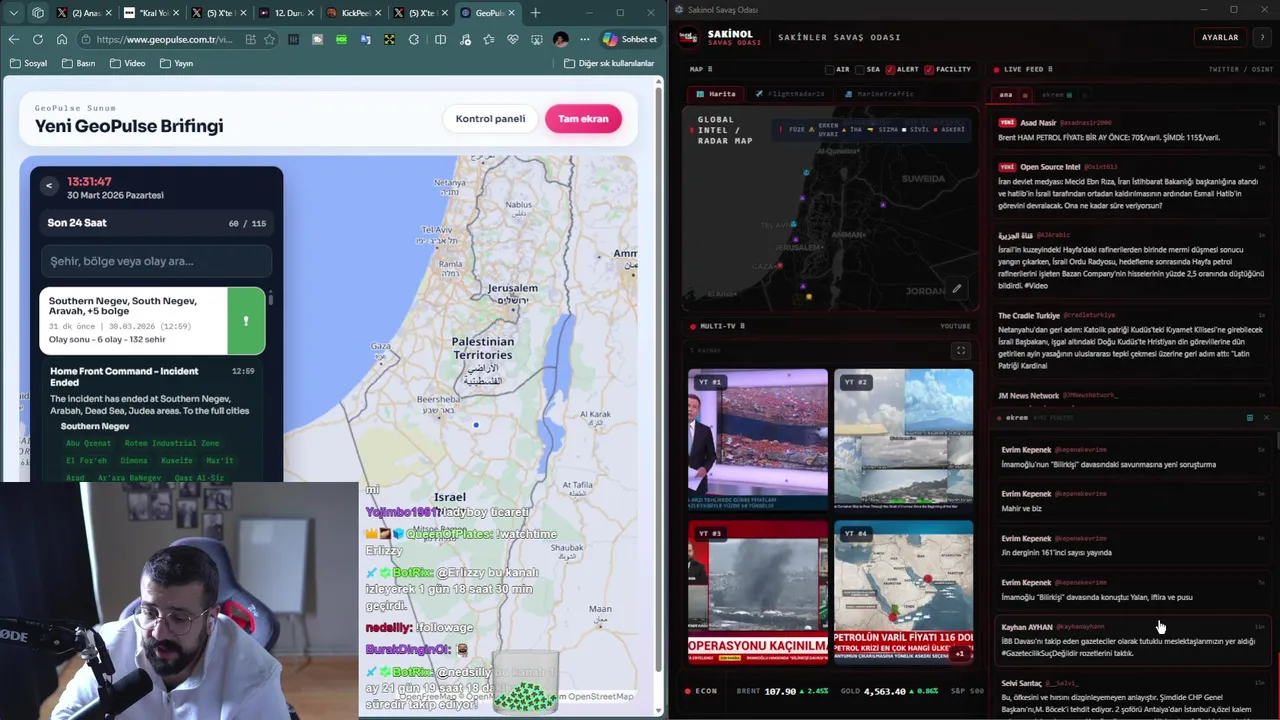
Task: Collapse GeoPulse side panel with back arrow
Action: [x=49, y=186]
